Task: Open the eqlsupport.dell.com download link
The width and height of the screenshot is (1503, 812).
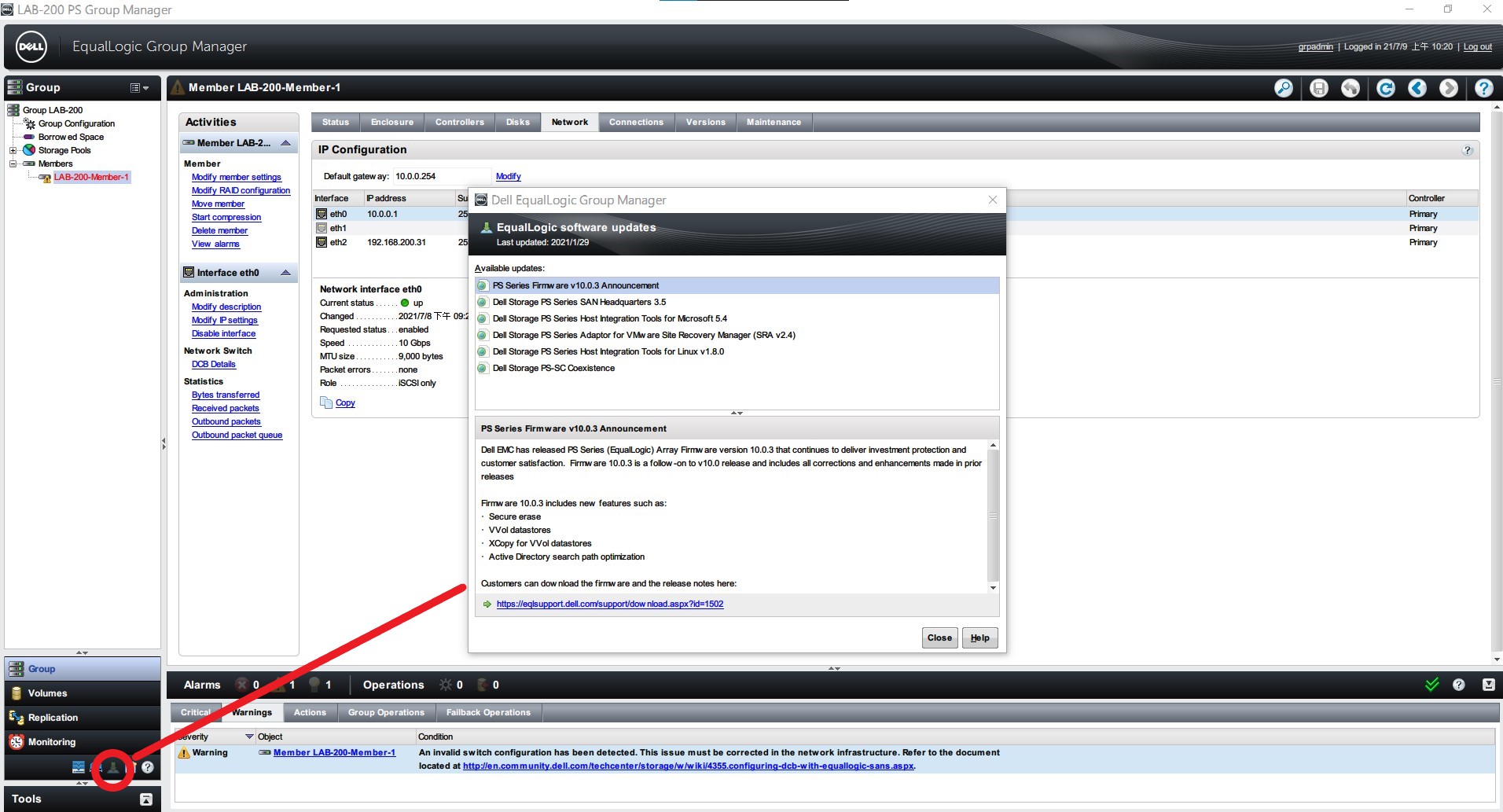Action: pyautogui.click(x=610, y=604)
